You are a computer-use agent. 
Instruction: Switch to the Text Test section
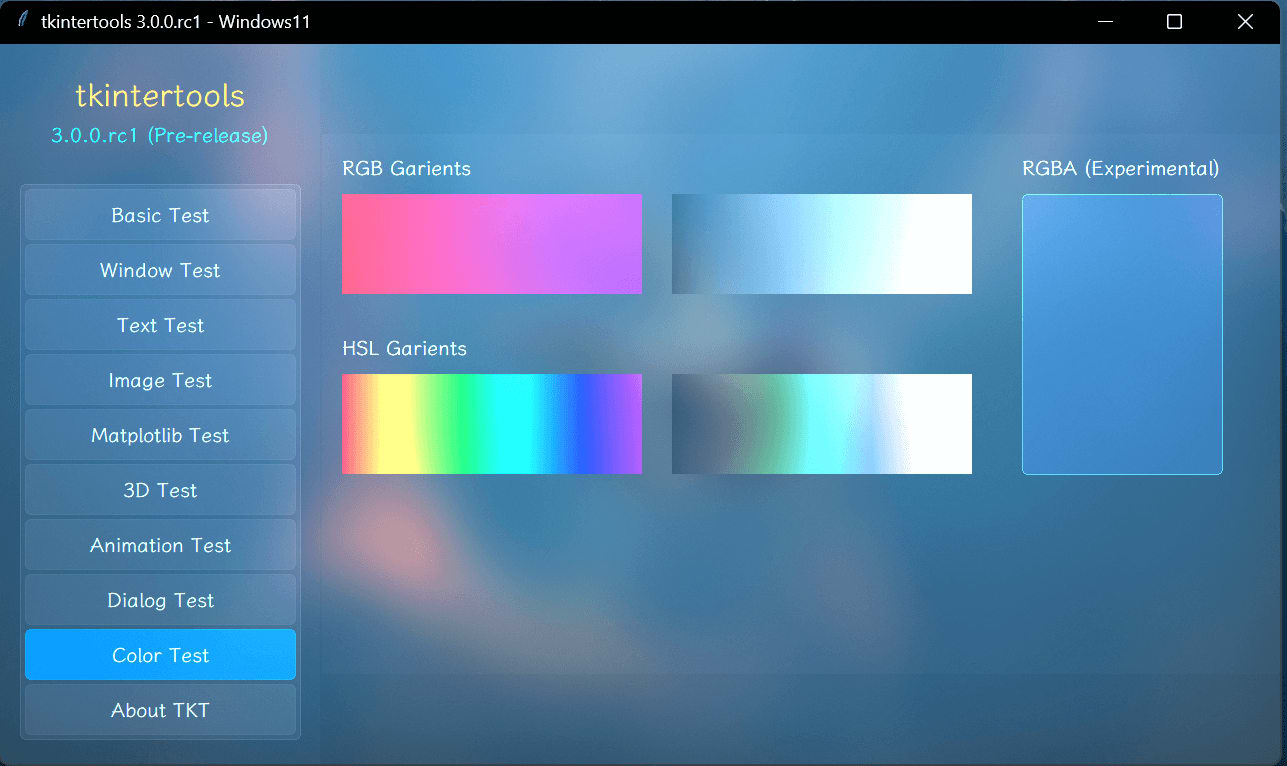click(x=160, y=325)
